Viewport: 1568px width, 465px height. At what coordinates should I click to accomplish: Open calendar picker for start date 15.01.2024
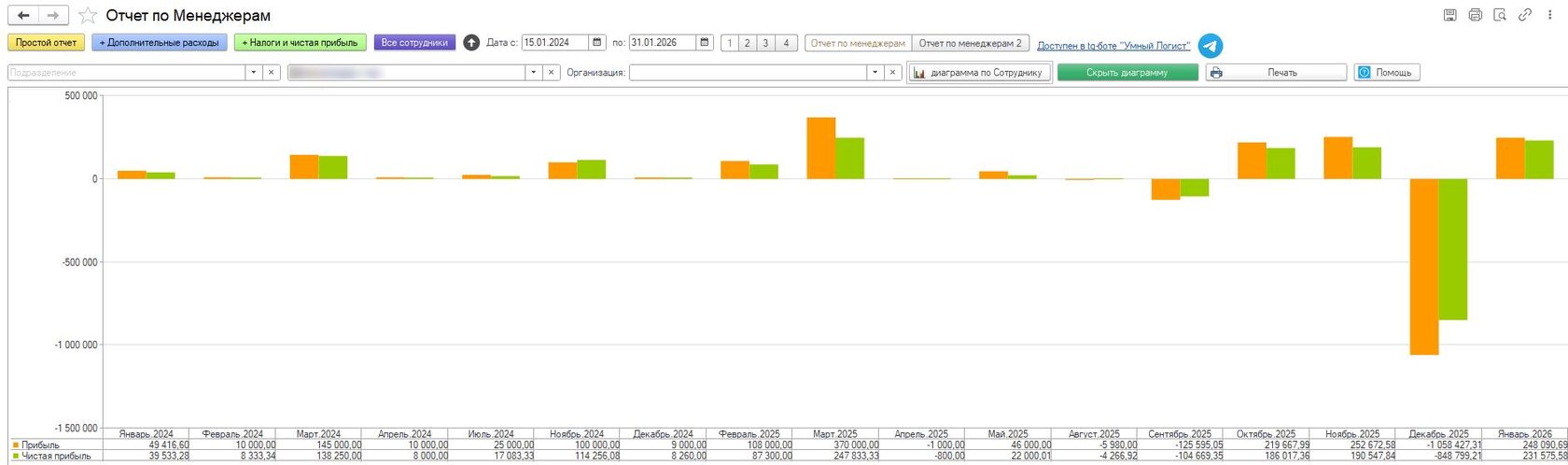click(597, 43)
